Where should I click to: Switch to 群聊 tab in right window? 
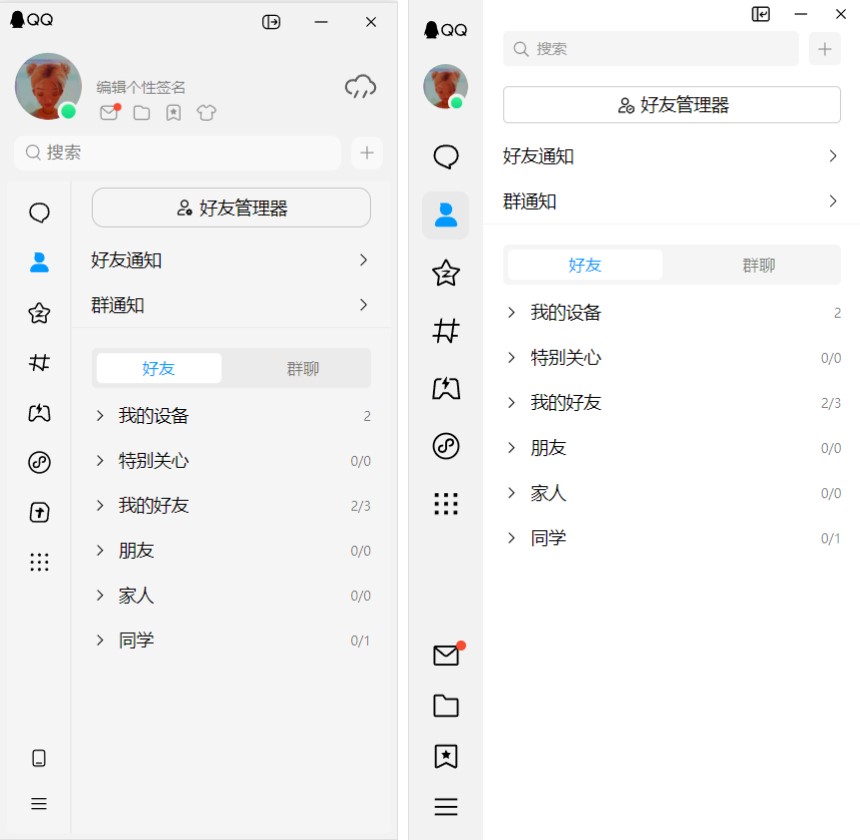[x=759, y=265]
